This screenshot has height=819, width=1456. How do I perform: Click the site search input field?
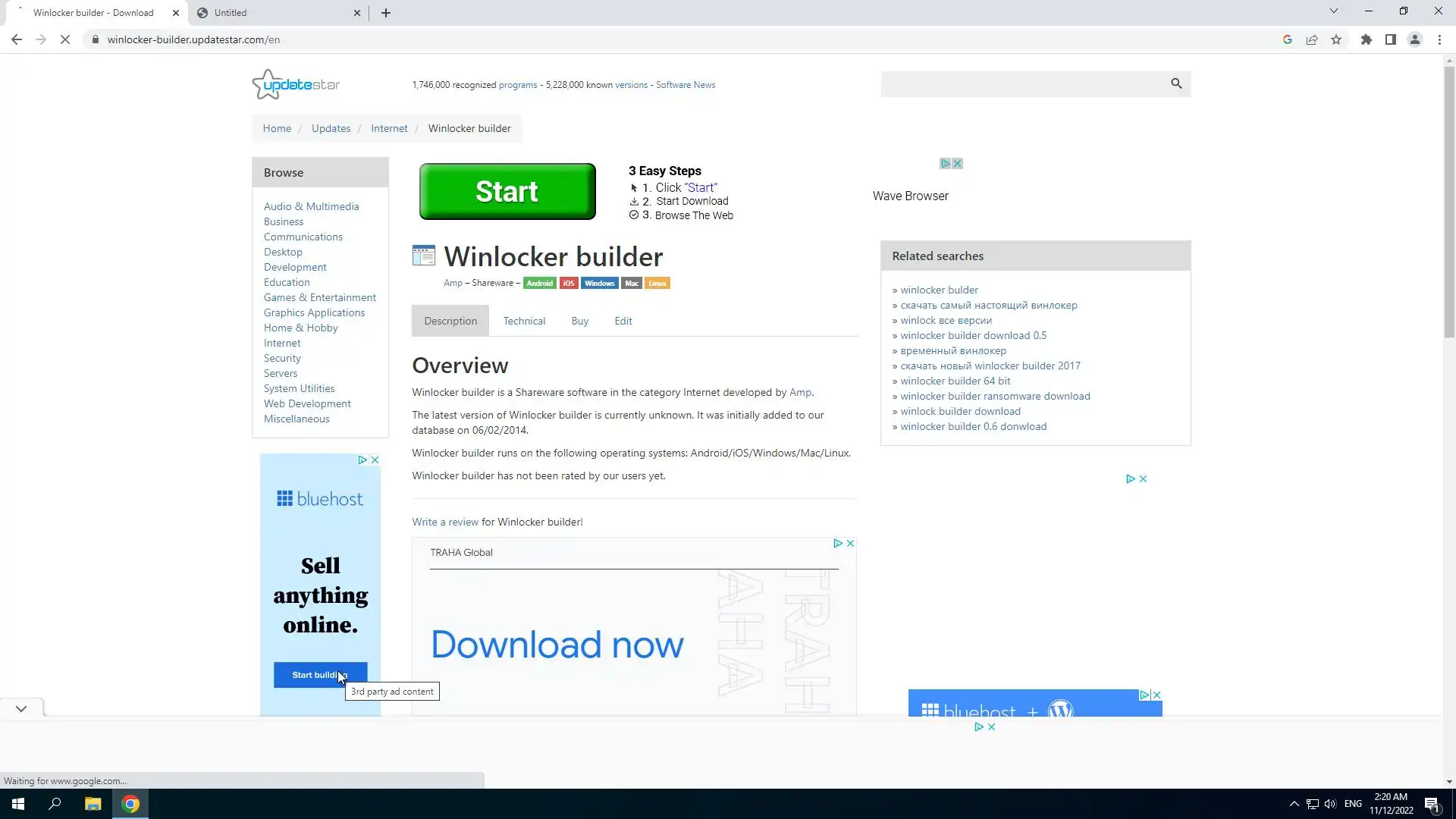click(x=1024, y=84)
